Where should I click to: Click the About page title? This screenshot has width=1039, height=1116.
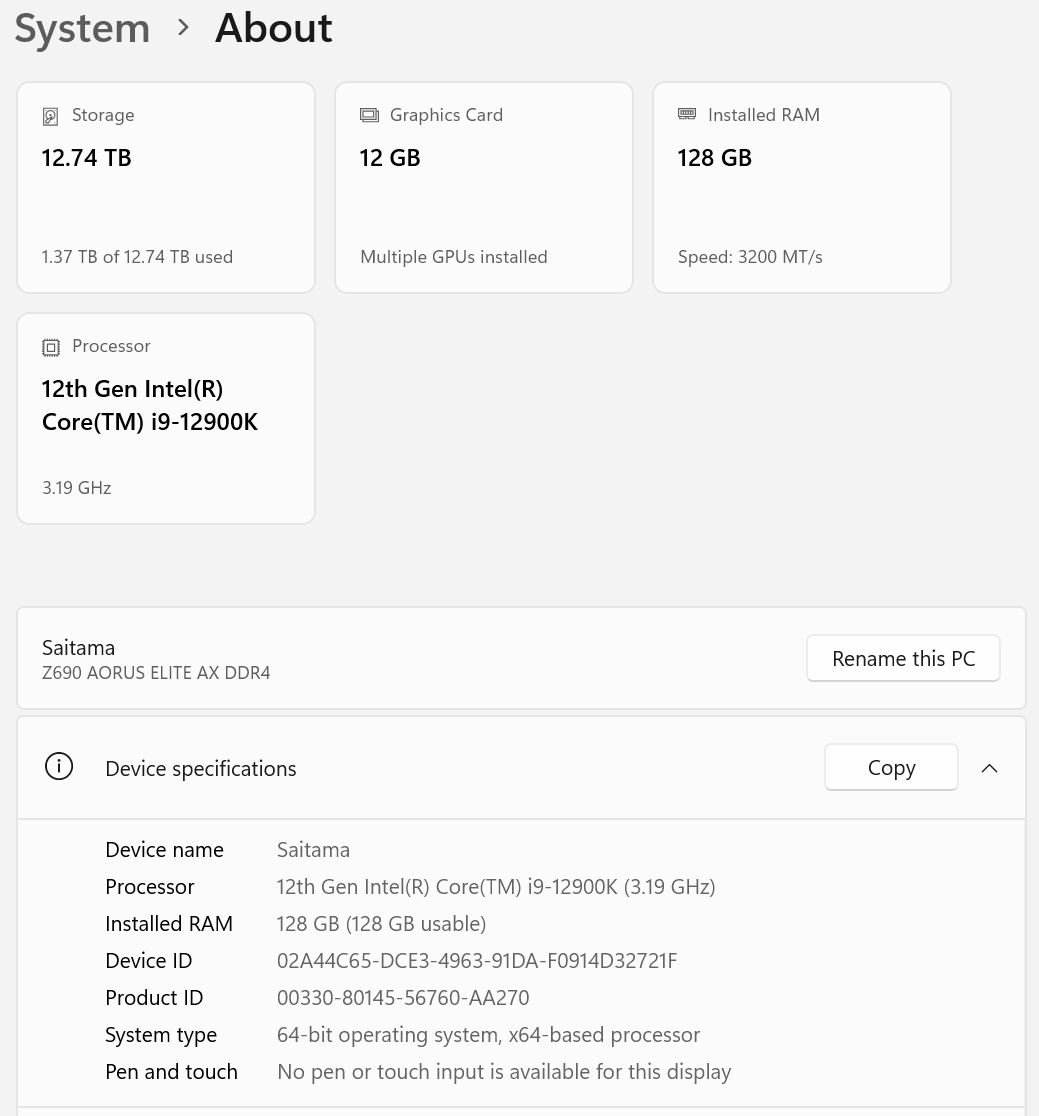tap(274, 28)
